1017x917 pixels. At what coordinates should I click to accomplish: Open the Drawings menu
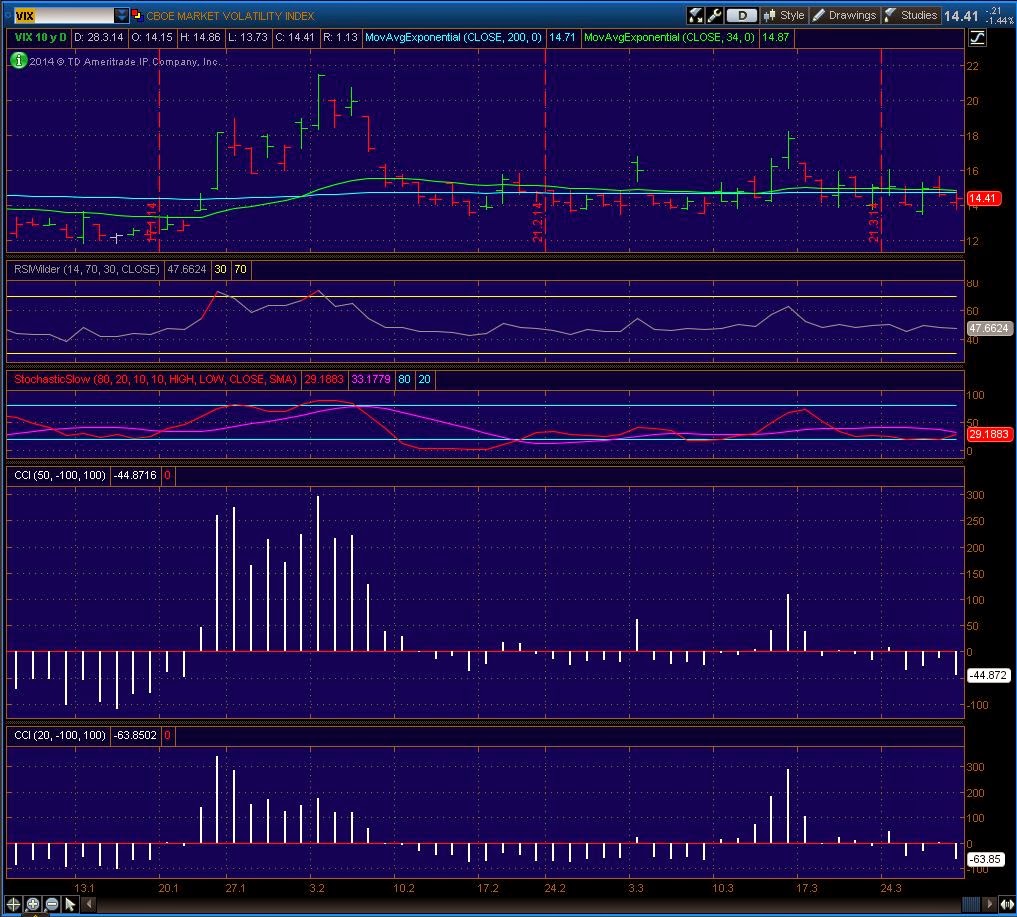[844, 15]
